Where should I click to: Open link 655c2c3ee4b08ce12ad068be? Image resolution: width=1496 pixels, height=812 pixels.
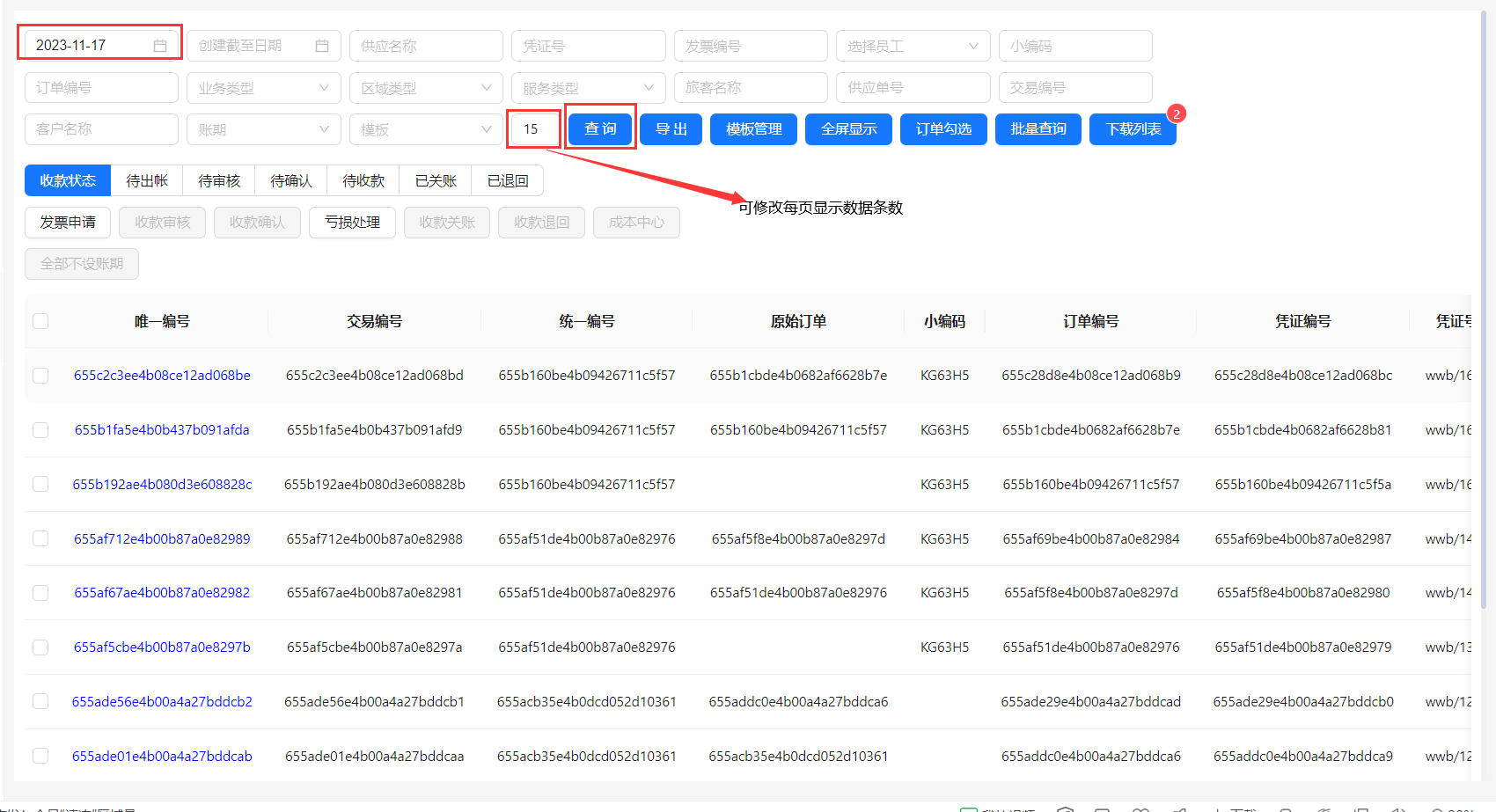click(x=162, y=376)
